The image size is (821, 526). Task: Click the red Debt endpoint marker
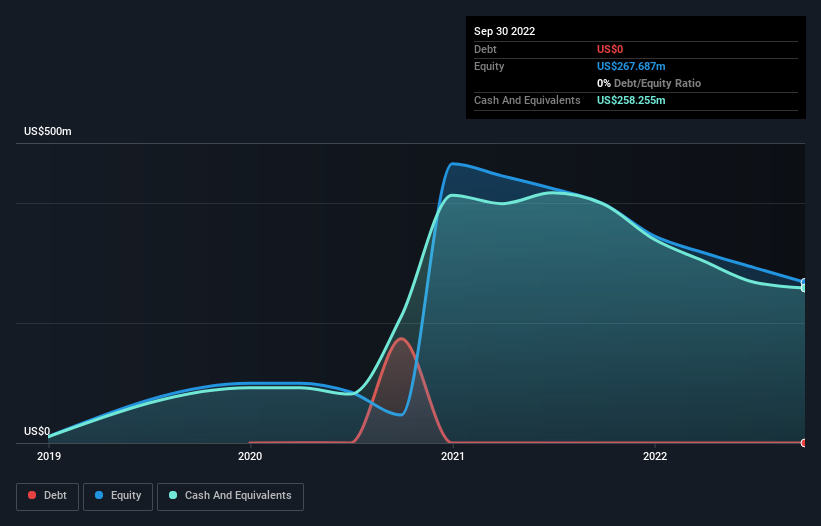tap(804, 443)
